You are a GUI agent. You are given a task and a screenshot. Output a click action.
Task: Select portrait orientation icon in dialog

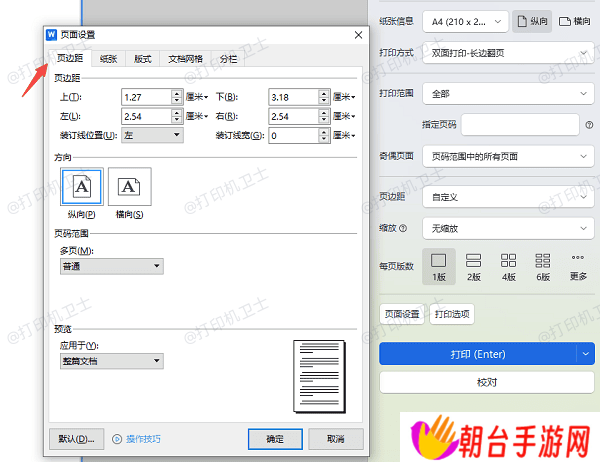(x=82, y=187)
